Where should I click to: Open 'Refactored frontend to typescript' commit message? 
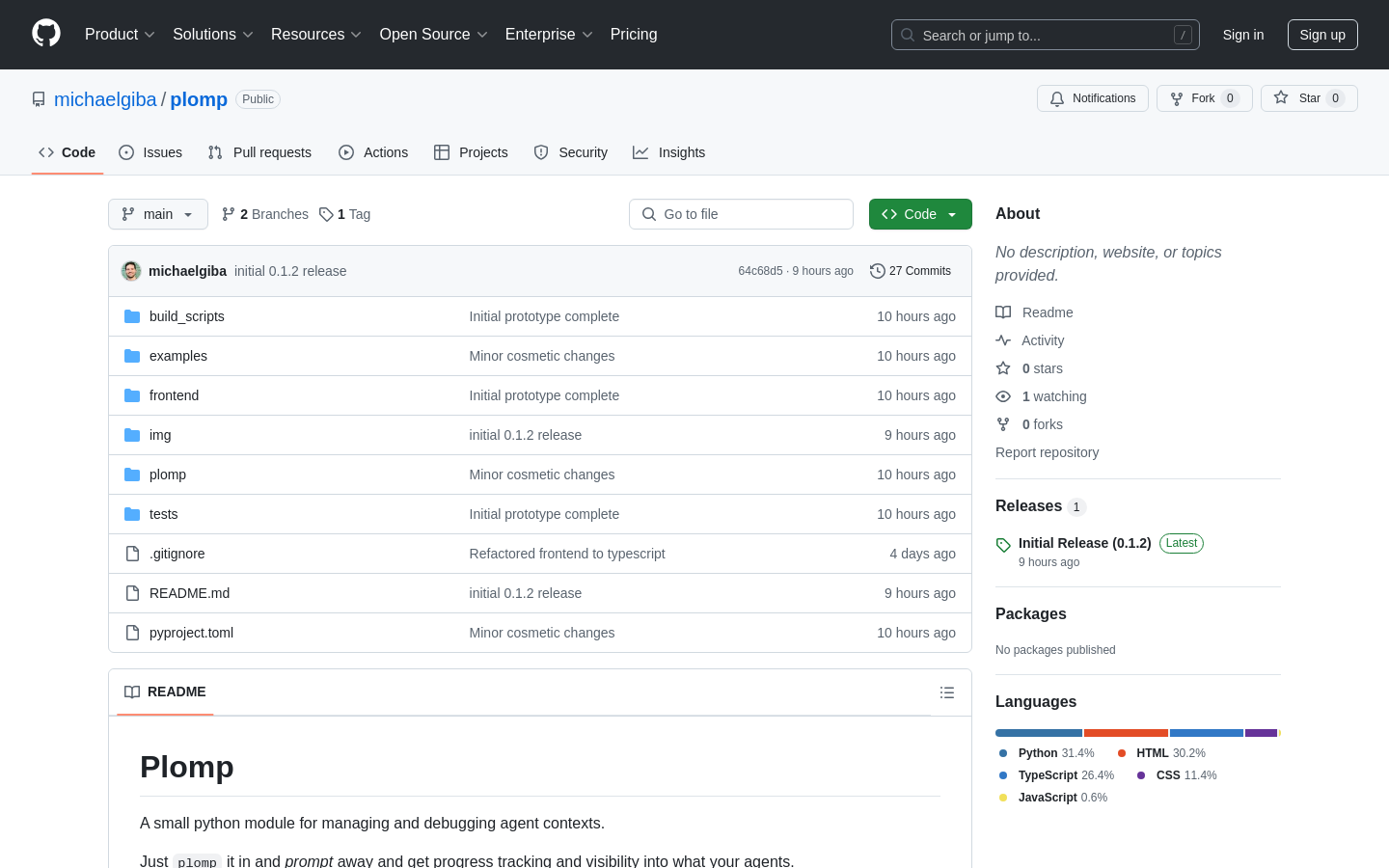pos(567,554)
